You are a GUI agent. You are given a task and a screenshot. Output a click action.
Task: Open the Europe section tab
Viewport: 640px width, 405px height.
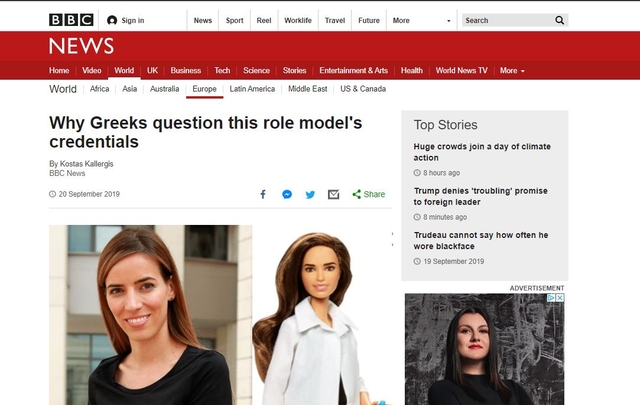[x=204, y=89]
